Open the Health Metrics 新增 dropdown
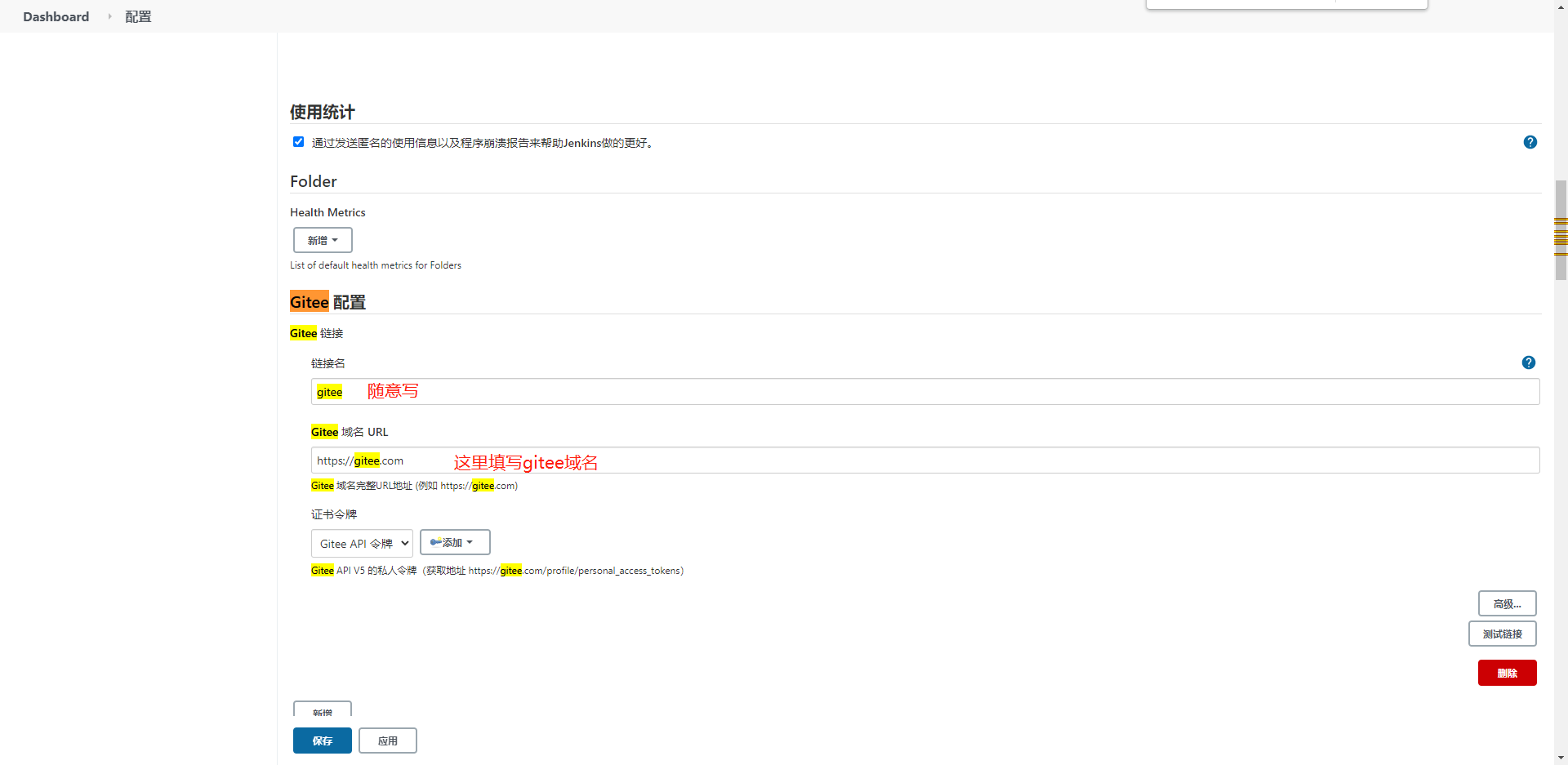Image resolution: width=1568 pixels, height=765 pixels. click(x=323, y=240)
